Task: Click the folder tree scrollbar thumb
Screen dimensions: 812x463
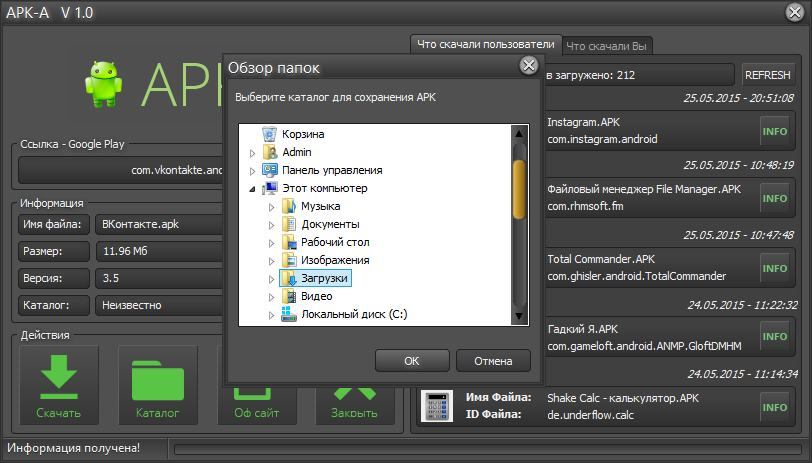Action: click(x=519, y=190)
